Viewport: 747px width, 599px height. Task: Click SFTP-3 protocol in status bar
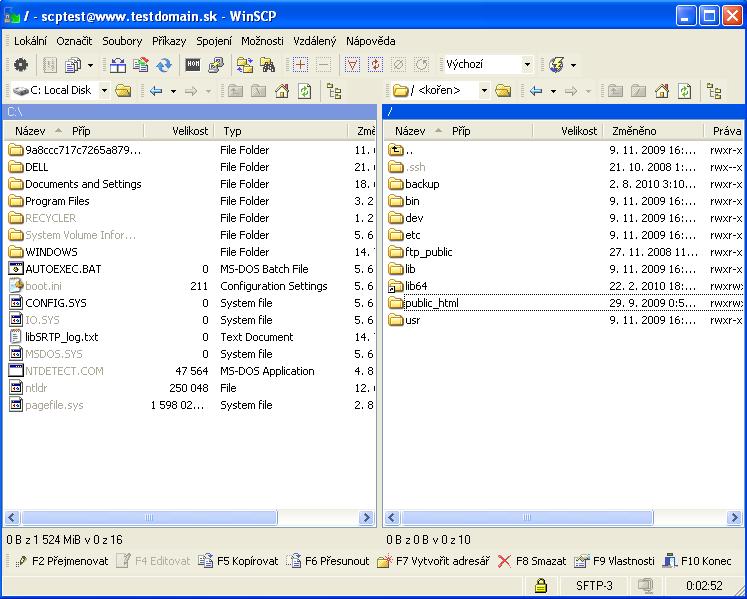coord(594,585)
